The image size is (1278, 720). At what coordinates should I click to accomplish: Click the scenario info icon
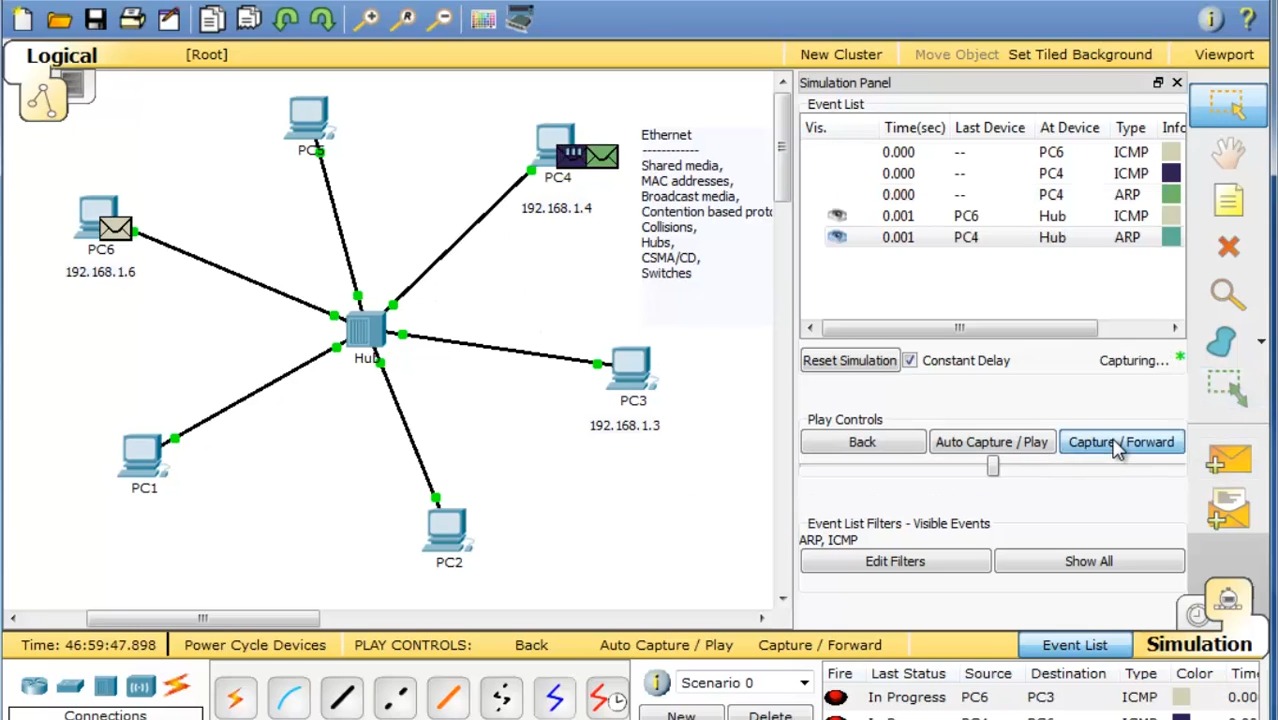657,683
